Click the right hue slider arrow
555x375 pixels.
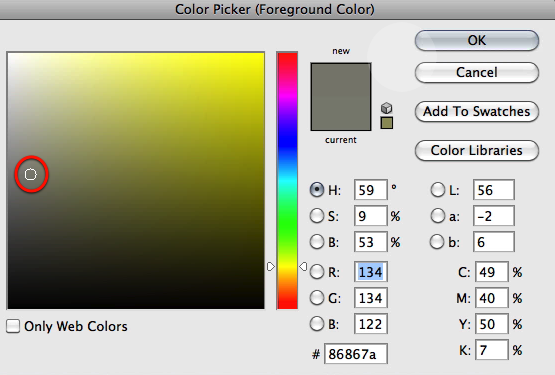(303, 266)
